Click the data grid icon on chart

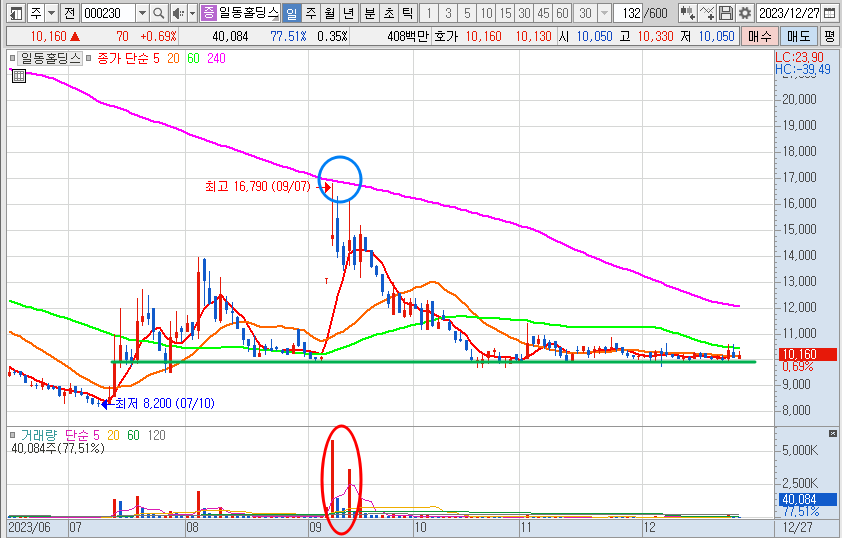pos(19,76)
